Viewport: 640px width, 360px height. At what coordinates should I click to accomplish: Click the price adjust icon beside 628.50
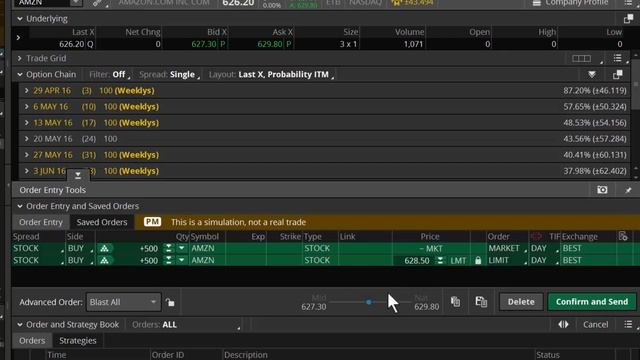pos(440,260)
